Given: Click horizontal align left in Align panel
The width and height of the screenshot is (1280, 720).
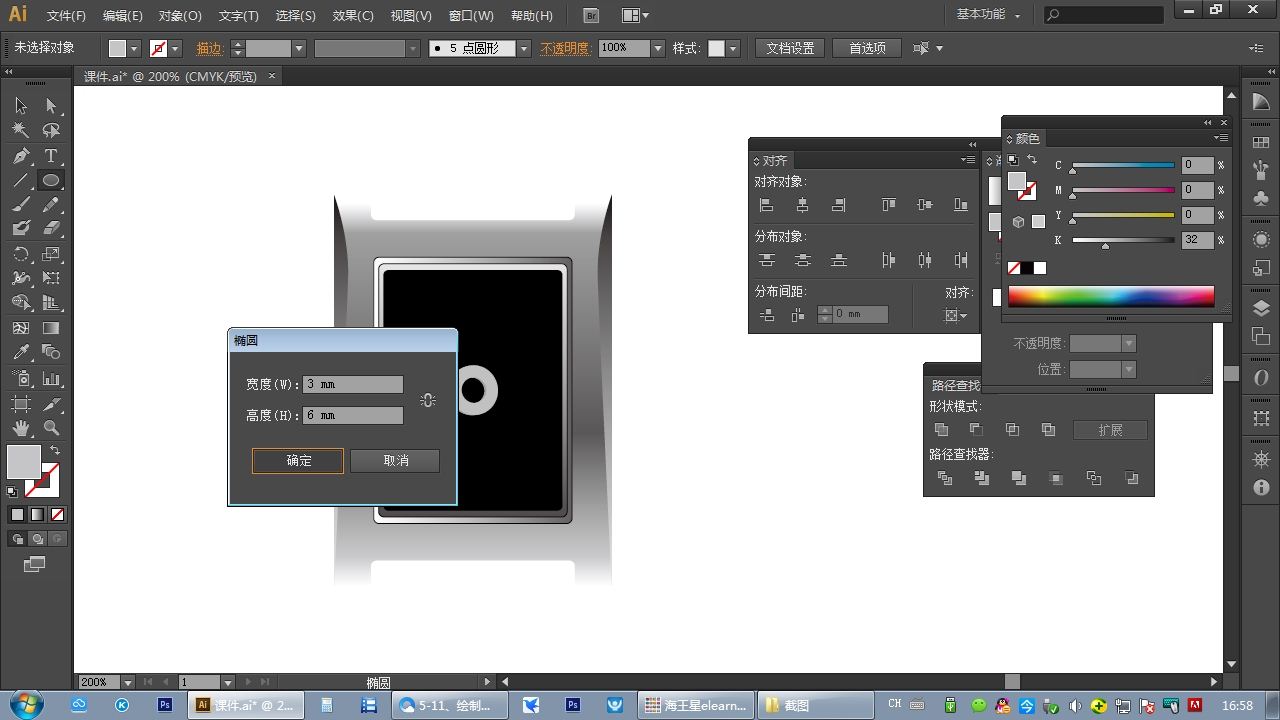Looking at the screenshot, I should point(767,205).
